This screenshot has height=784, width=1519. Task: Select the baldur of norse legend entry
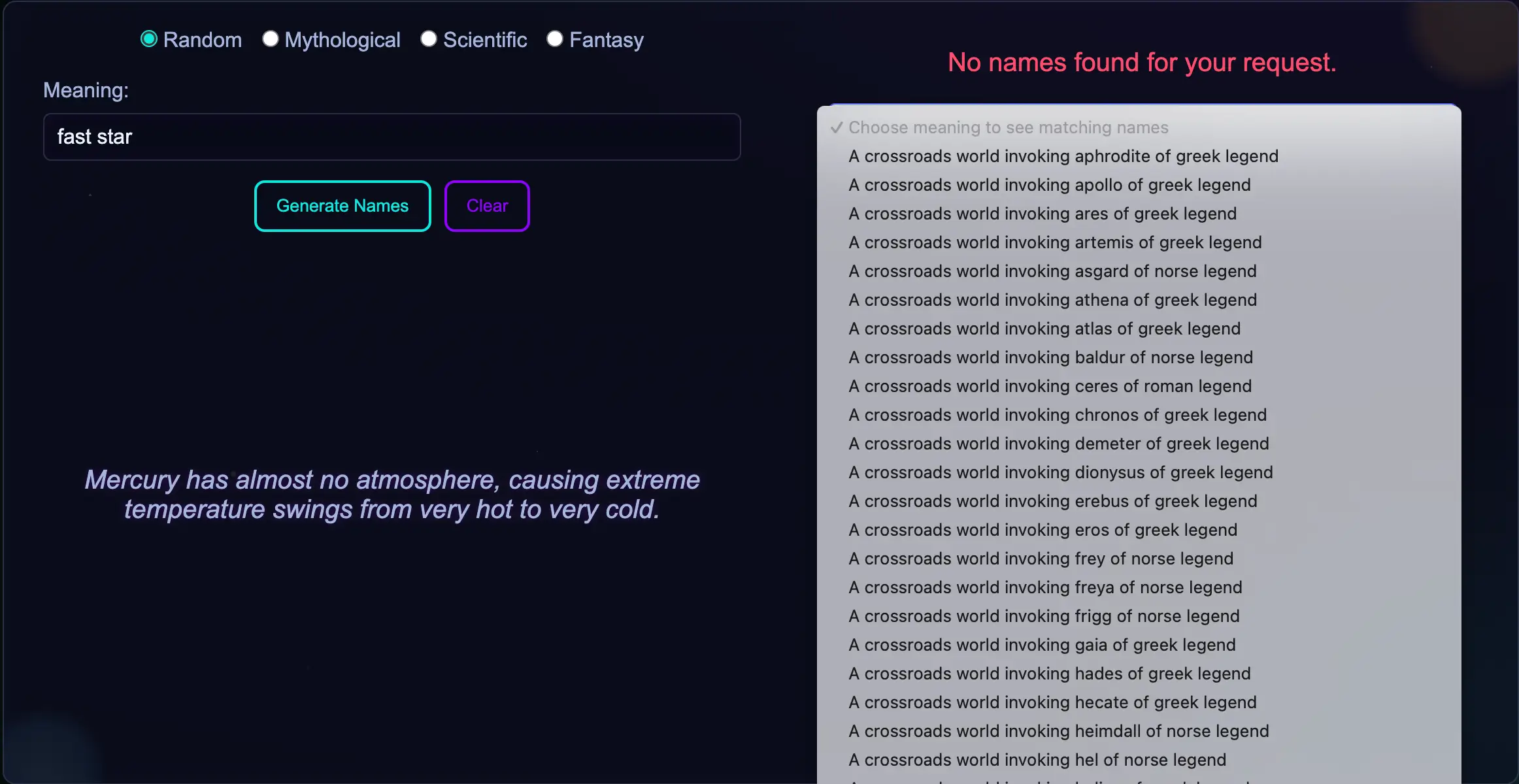[x=1050, y=357]
